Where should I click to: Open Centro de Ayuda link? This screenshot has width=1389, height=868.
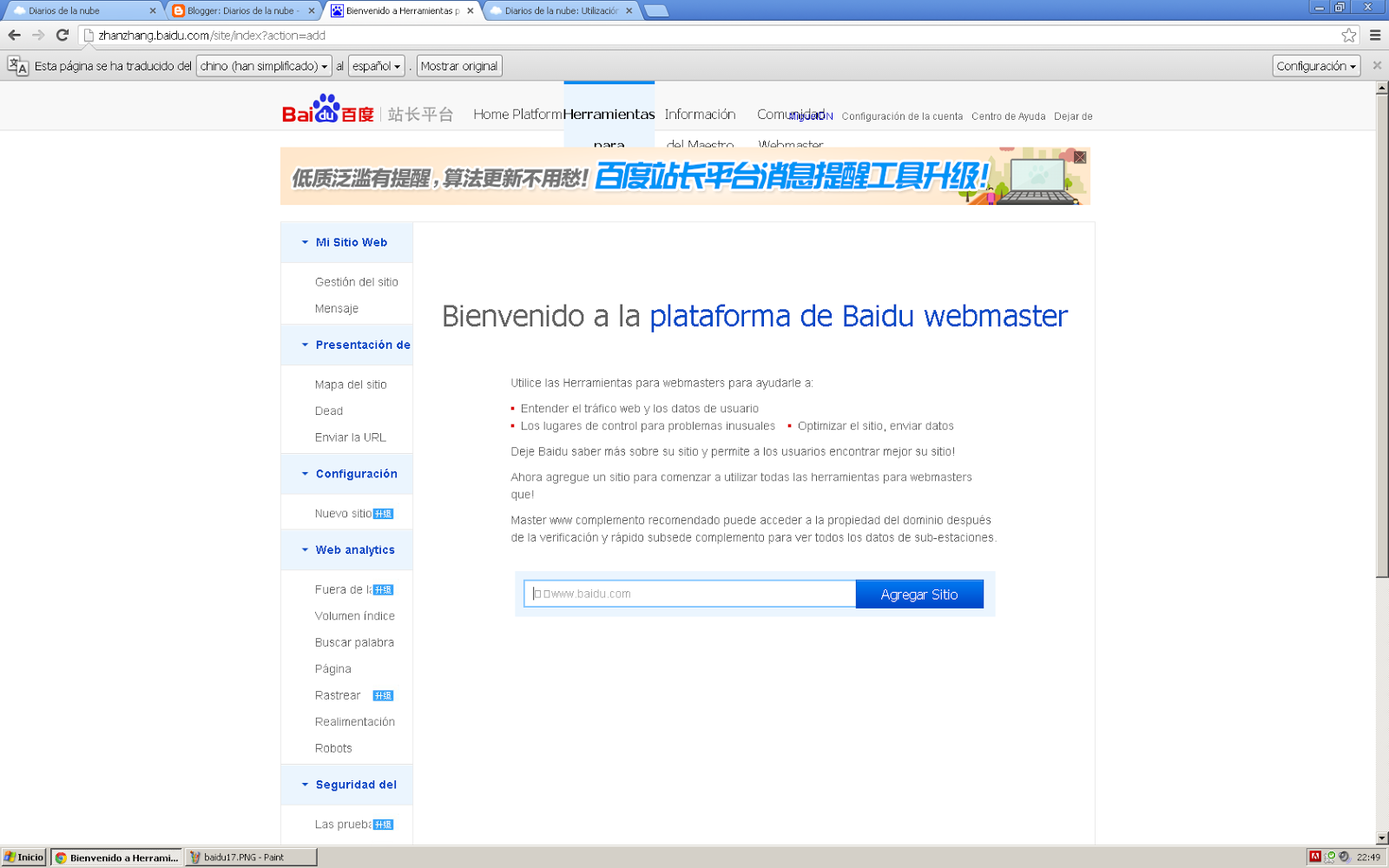pyautogui.click(x=1008, y=116)
